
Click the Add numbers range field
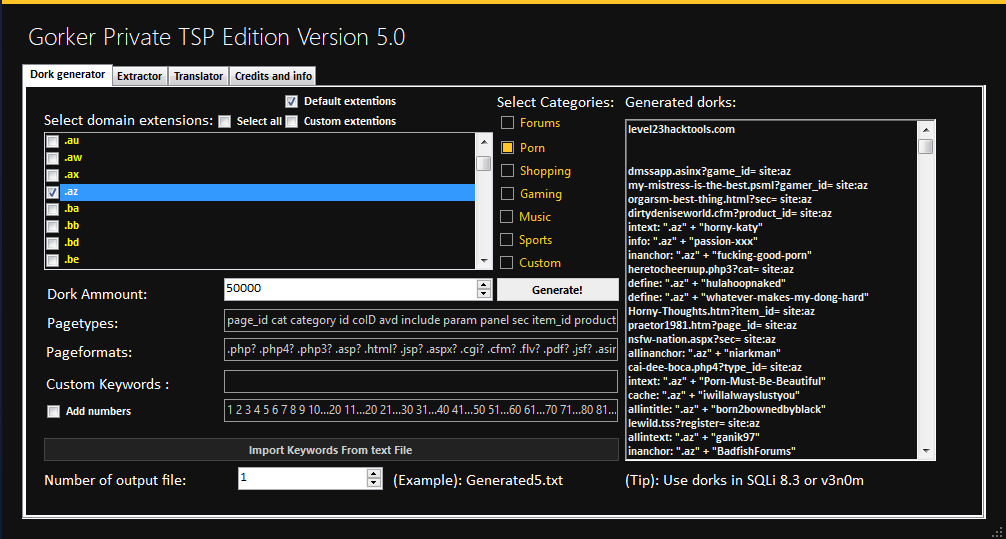(421, 410)
